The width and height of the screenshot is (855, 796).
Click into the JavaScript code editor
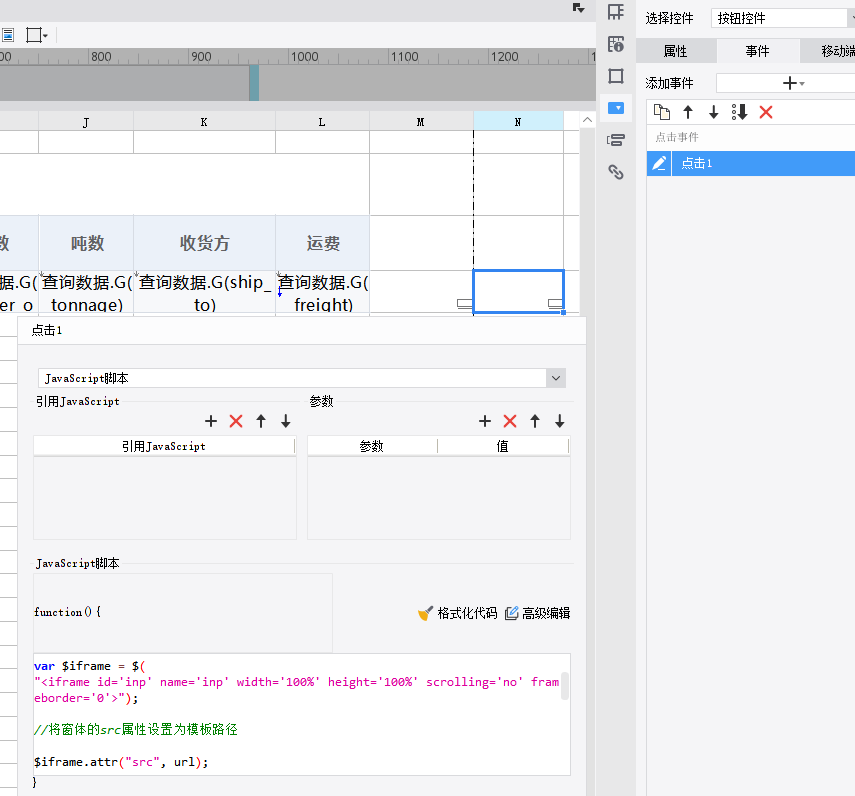pyautogui.click(x=302, y=714)
